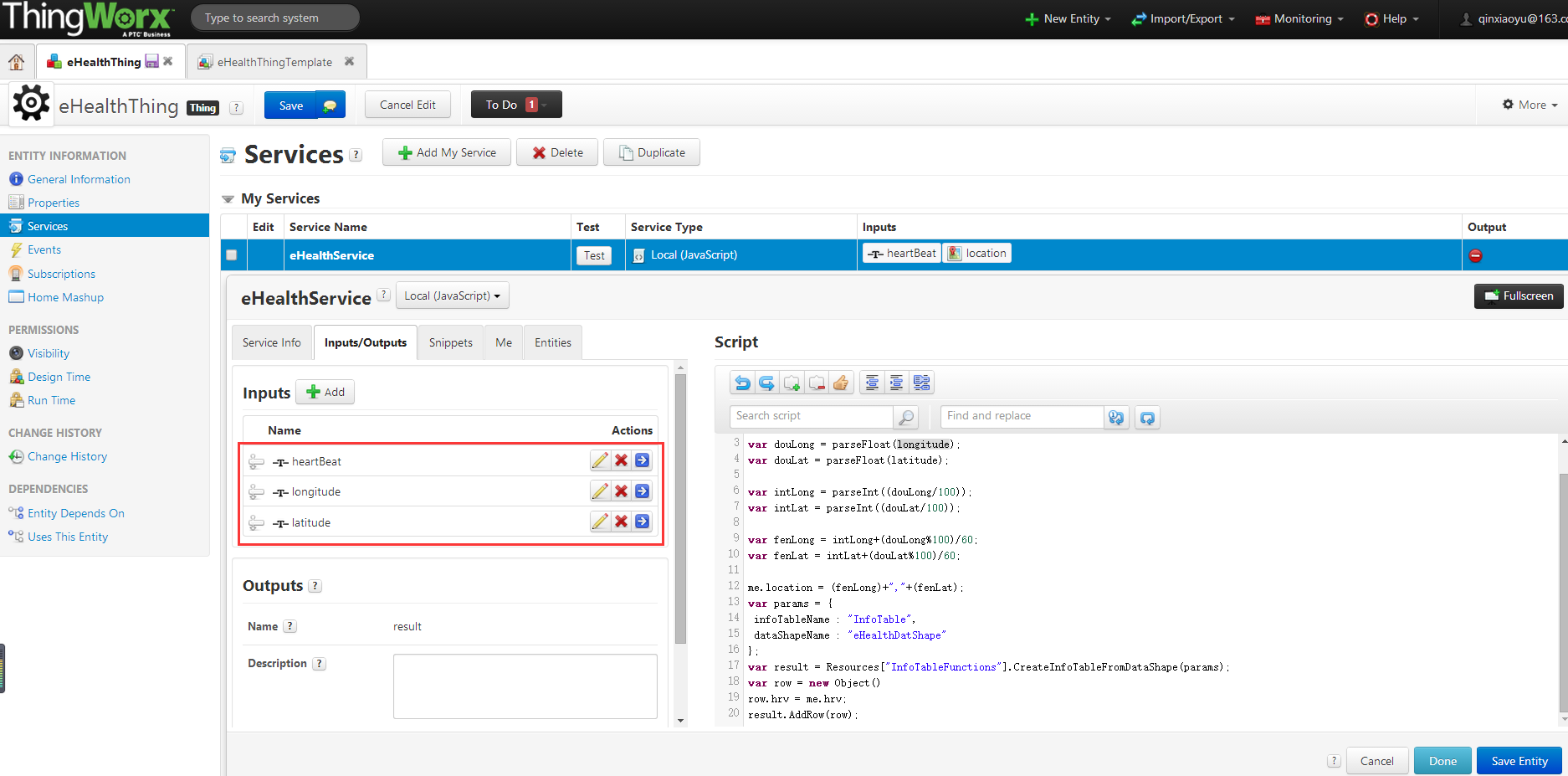1568x776 pixels.
Task: Close the eHealthThing tab
Action: click(x=168, y=61)
